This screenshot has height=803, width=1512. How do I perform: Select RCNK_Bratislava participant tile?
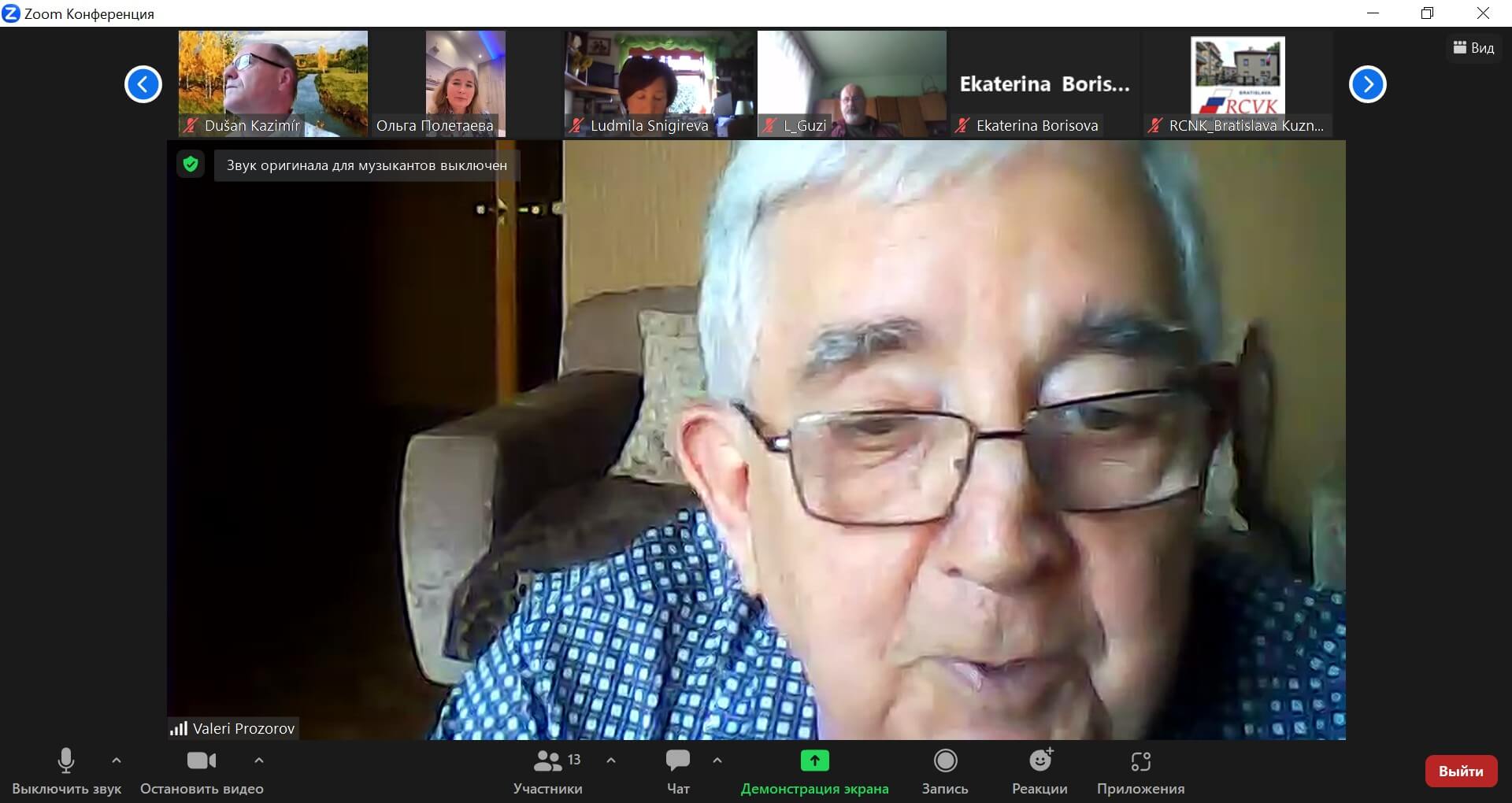(x=1238, y=83)
